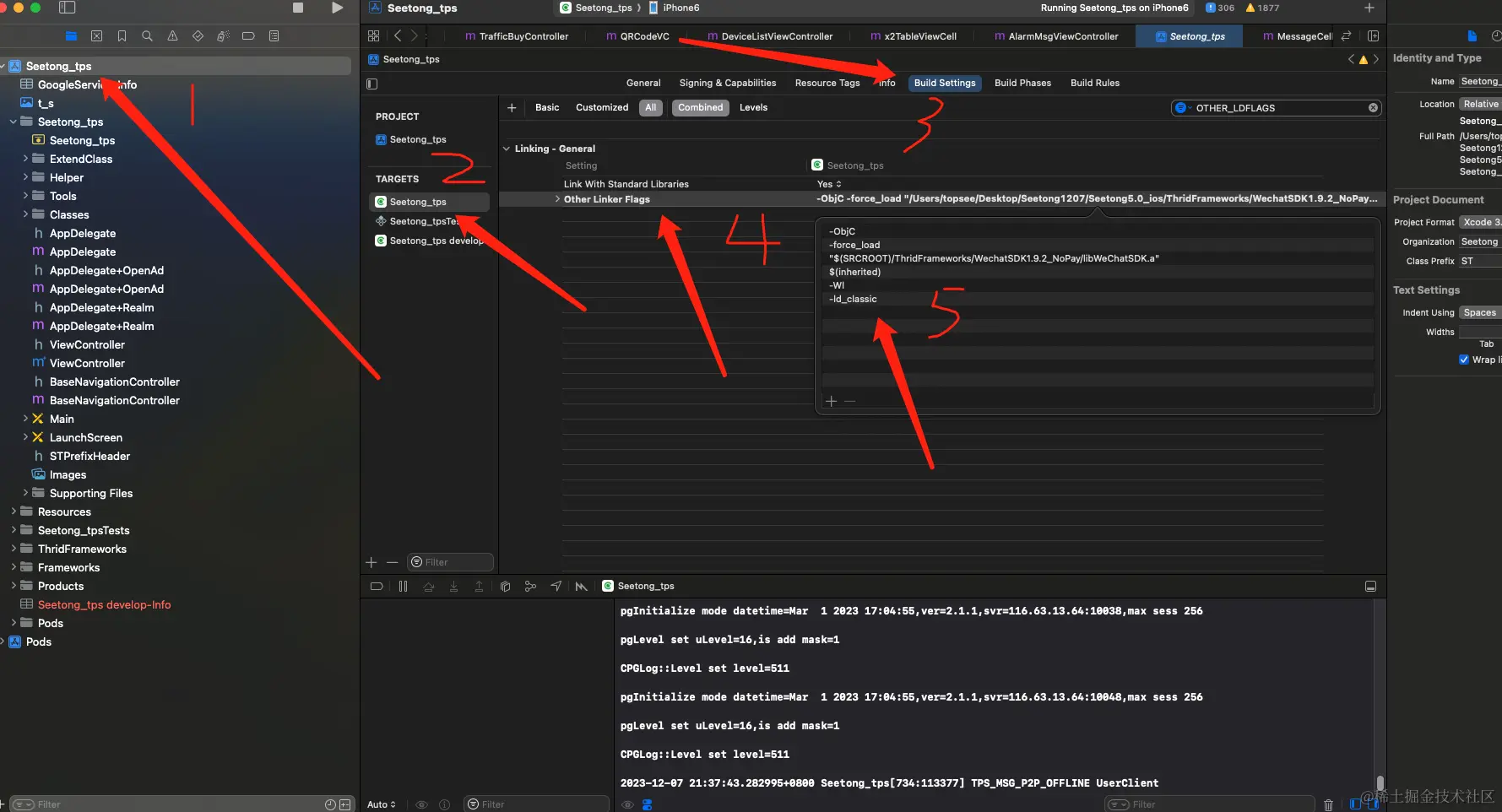Stop the running Seetong_tps app
Image resolution: width=1502 pixels, height=812 pixels.
point(298,8)
